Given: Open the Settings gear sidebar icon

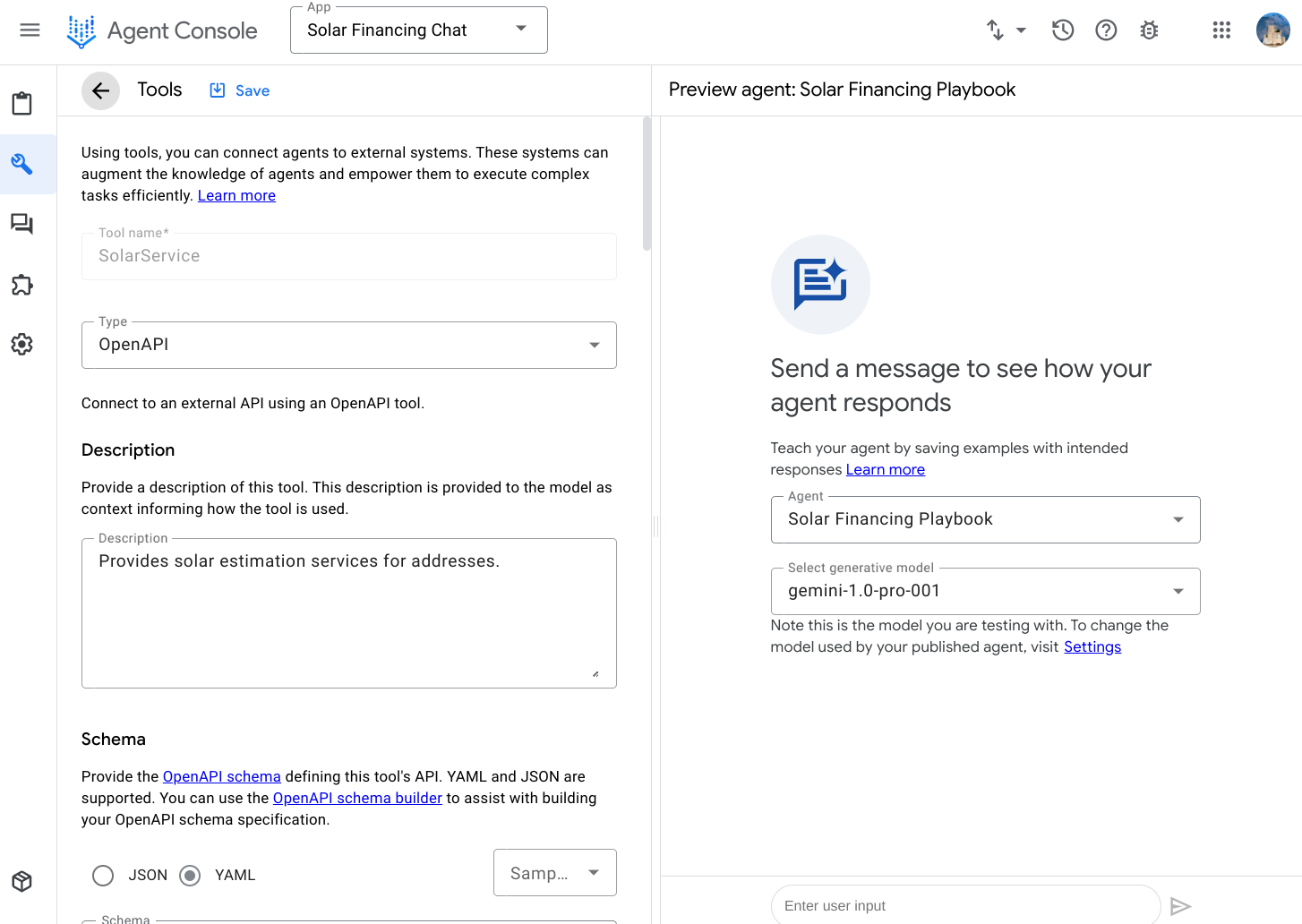Looking at the screenshot, I should (22, 345).
